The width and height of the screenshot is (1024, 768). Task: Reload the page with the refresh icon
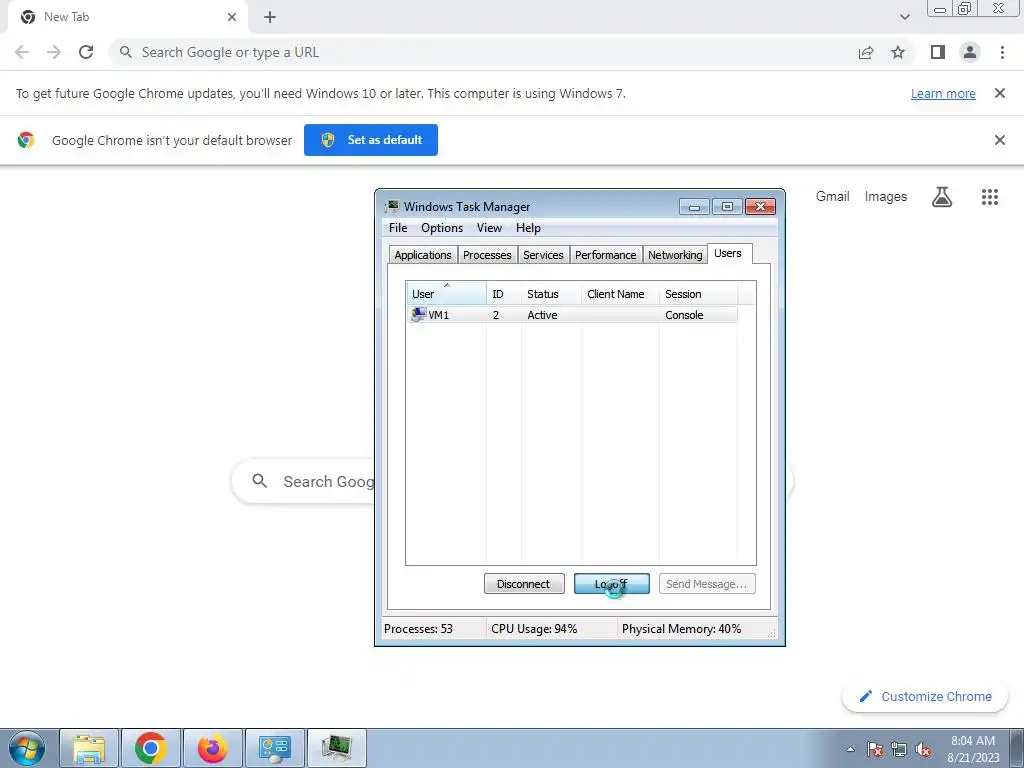(x=86, y=52)
